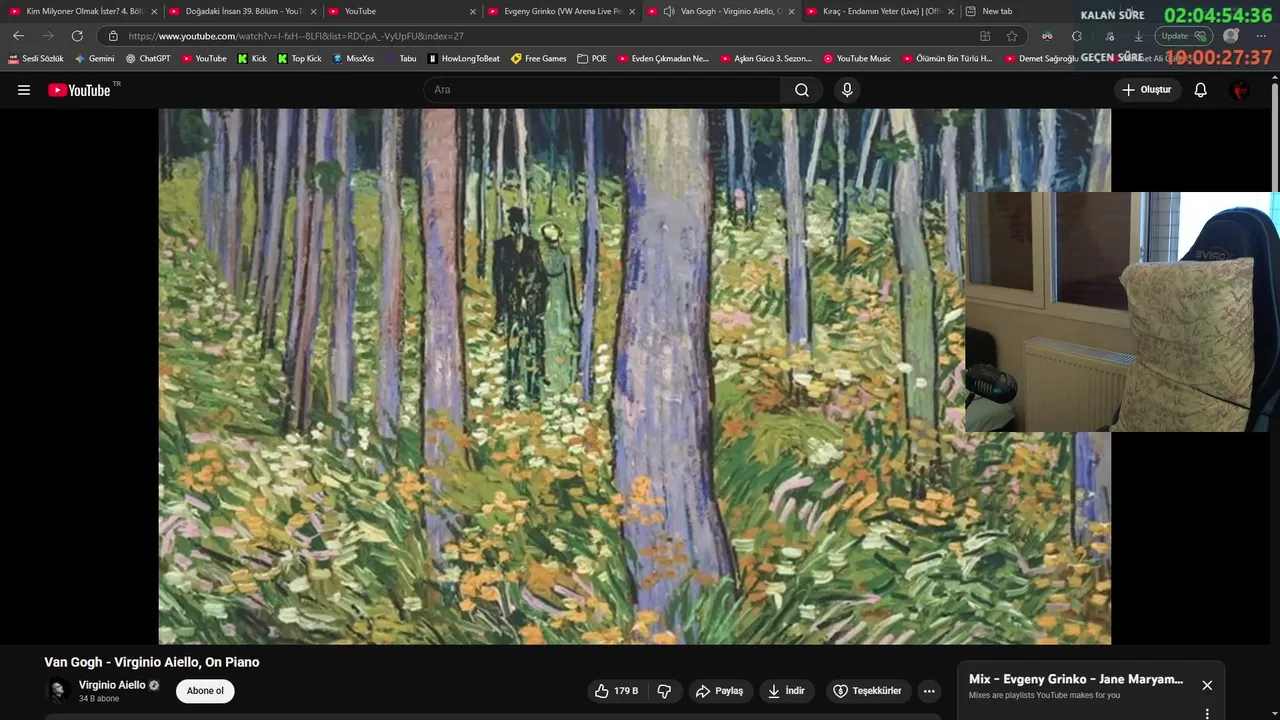
Task: Open more actions three-dot menu below video
Action: coord(929,691)
